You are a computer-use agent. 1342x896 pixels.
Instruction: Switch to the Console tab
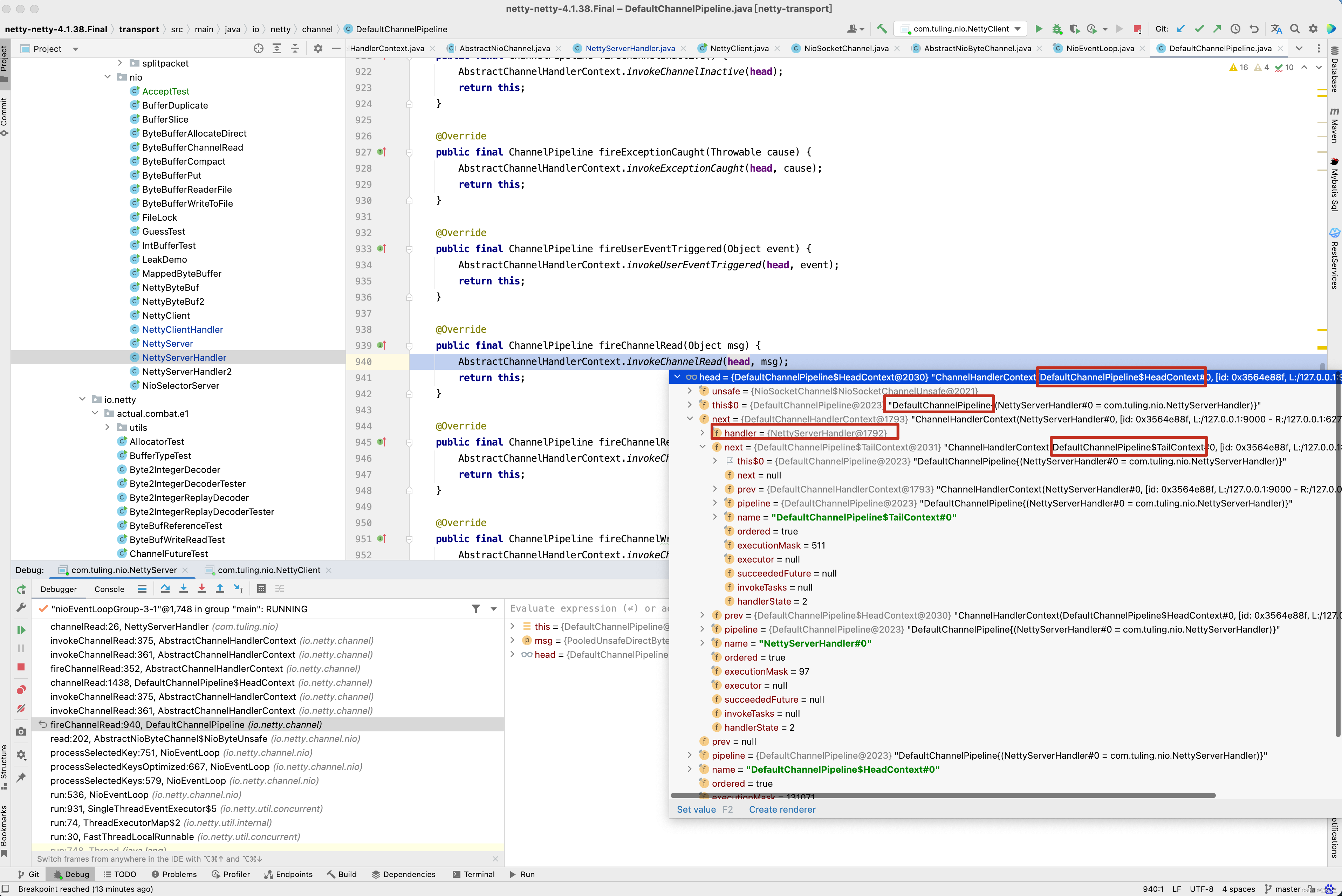point(109,589)
